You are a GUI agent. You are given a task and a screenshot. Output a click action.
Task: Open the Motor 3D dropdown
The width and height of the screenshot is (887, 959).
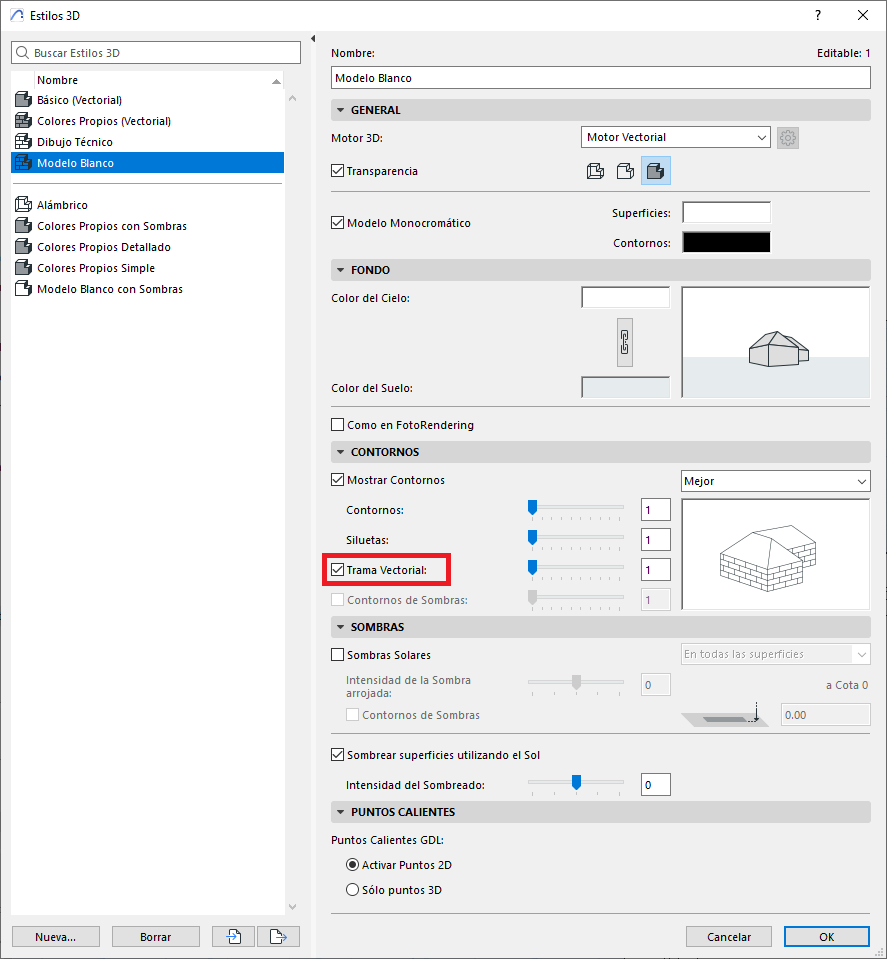click(675, 137)
